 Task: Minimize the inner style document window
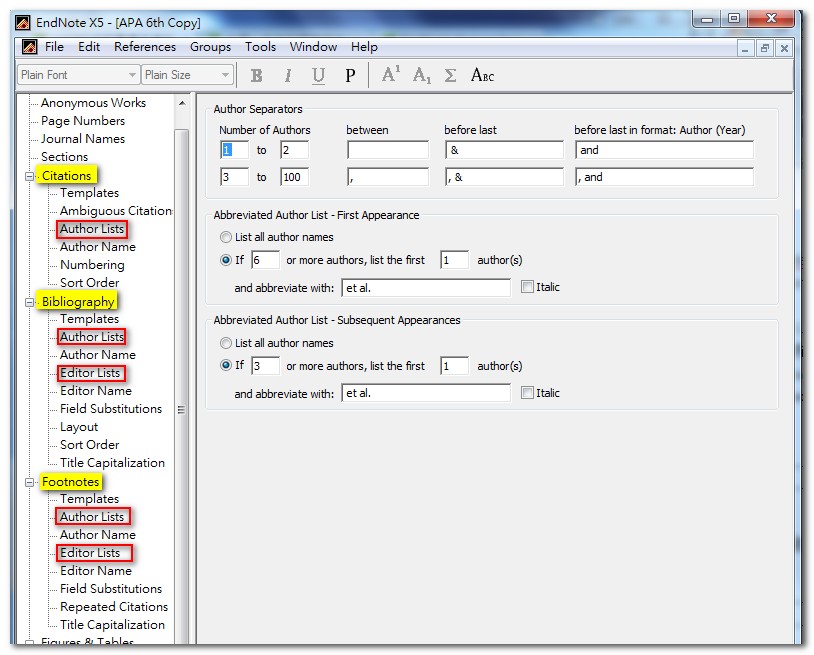(x=745, y=48)
